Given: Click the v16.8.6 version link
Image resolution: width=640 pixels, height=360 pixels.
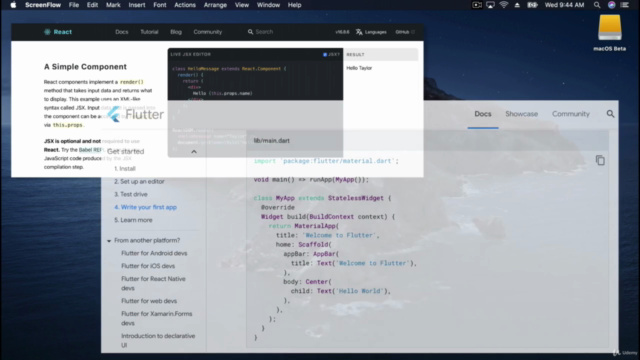Looking at the screenshot, I should 342,32.
